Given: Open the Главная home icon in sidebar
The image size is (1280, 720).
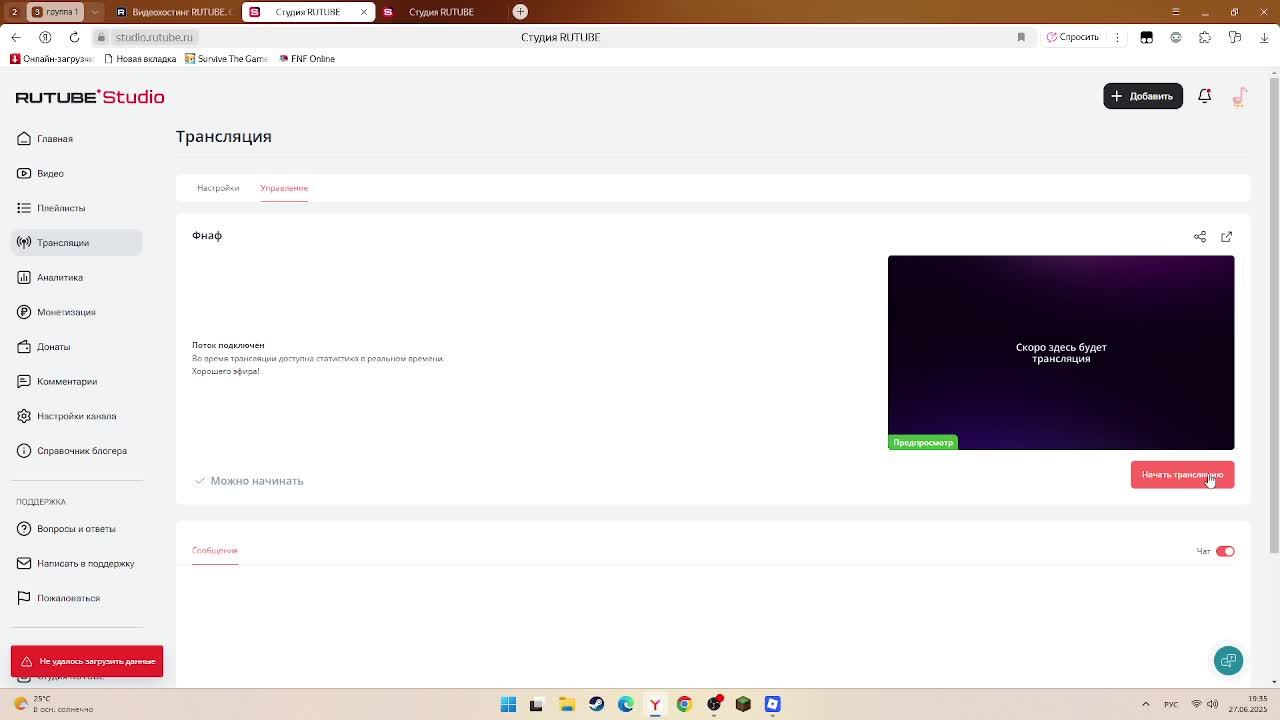Looking at the screenshot, I should coord(24,139).
